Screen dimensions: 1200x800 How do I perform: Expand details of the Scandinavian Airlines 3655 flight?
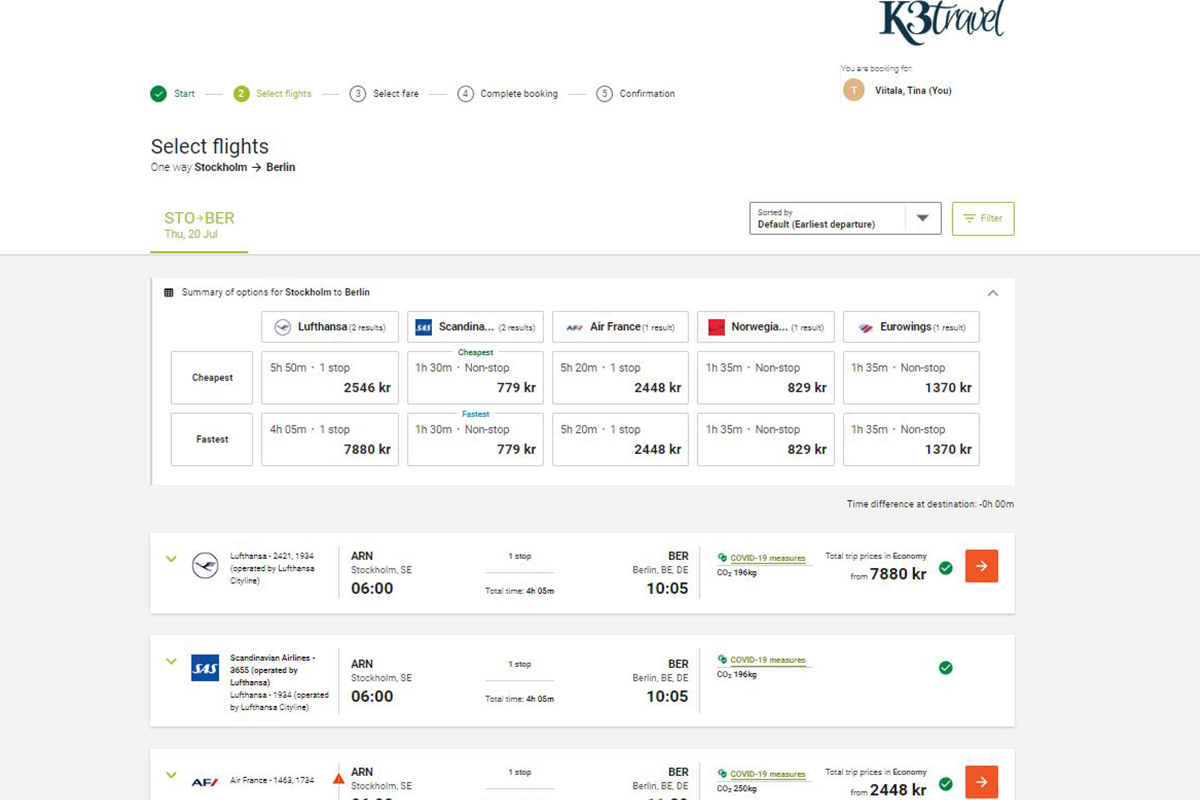(x=171, y=661)
